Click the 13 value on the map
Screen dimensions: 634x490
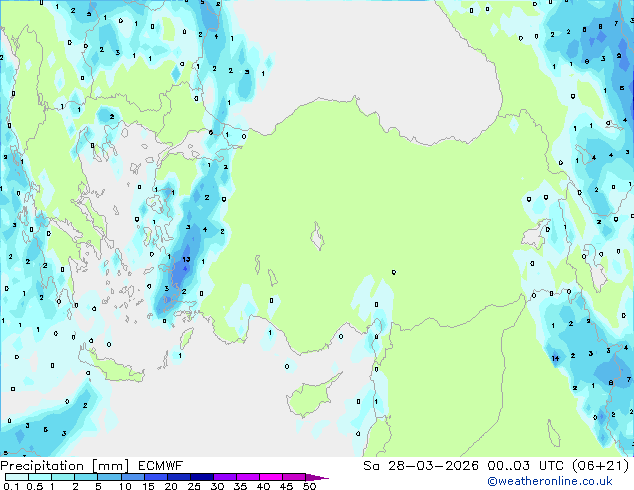[186, 259]
